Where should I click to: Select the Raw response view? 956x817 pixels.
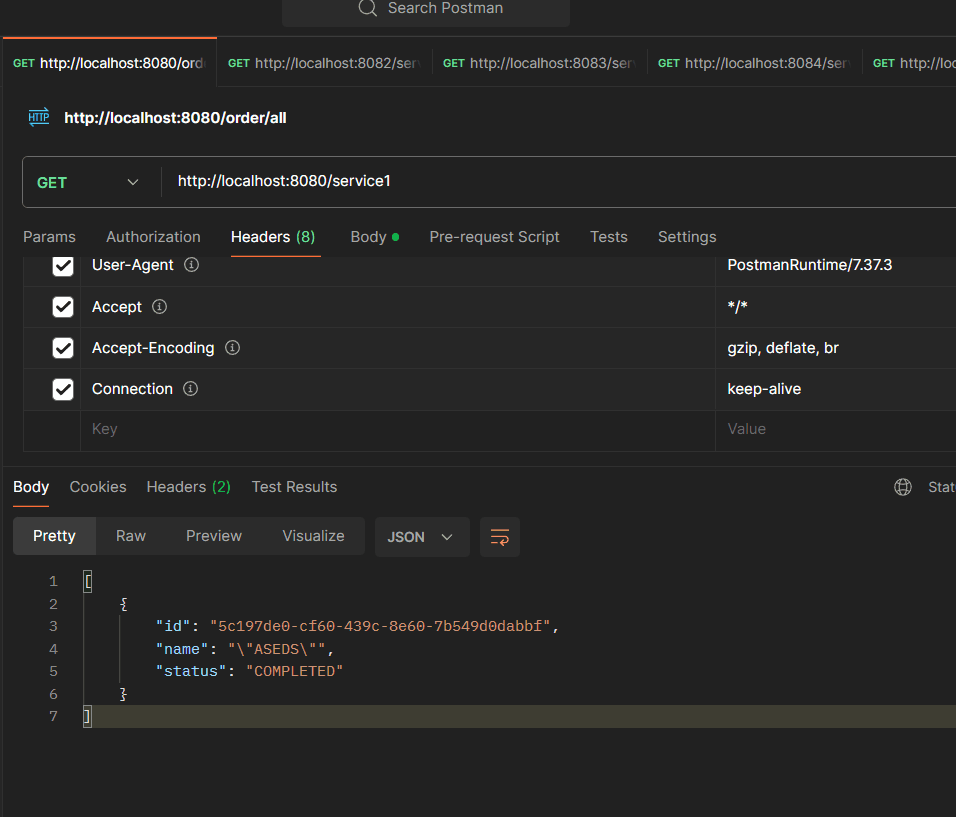pos(131,536)
